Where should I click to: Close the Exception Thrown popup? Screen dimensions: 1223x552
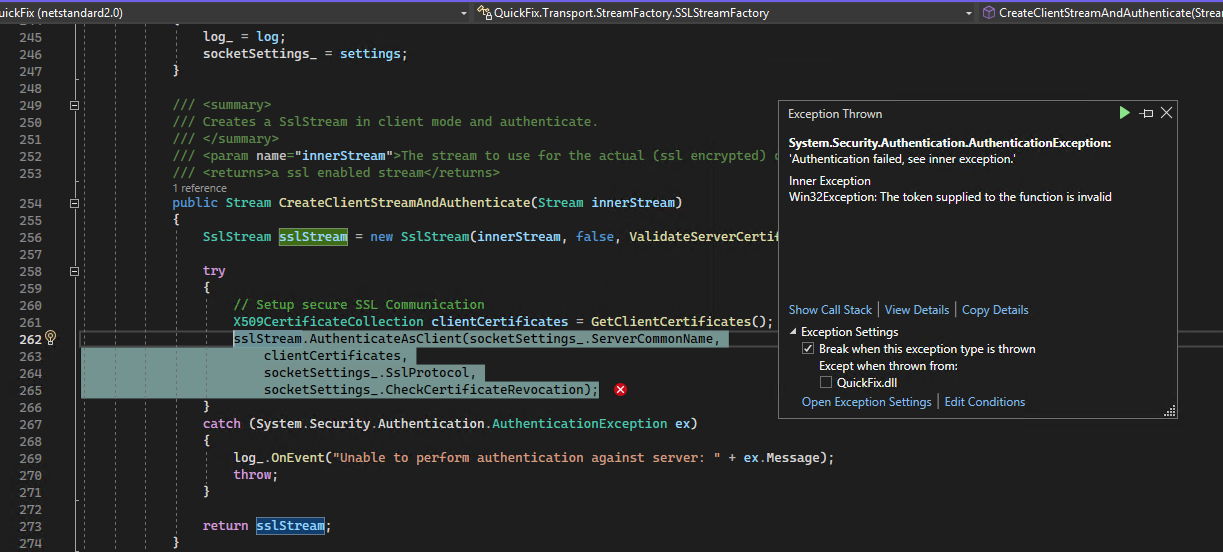(1166, 113)
